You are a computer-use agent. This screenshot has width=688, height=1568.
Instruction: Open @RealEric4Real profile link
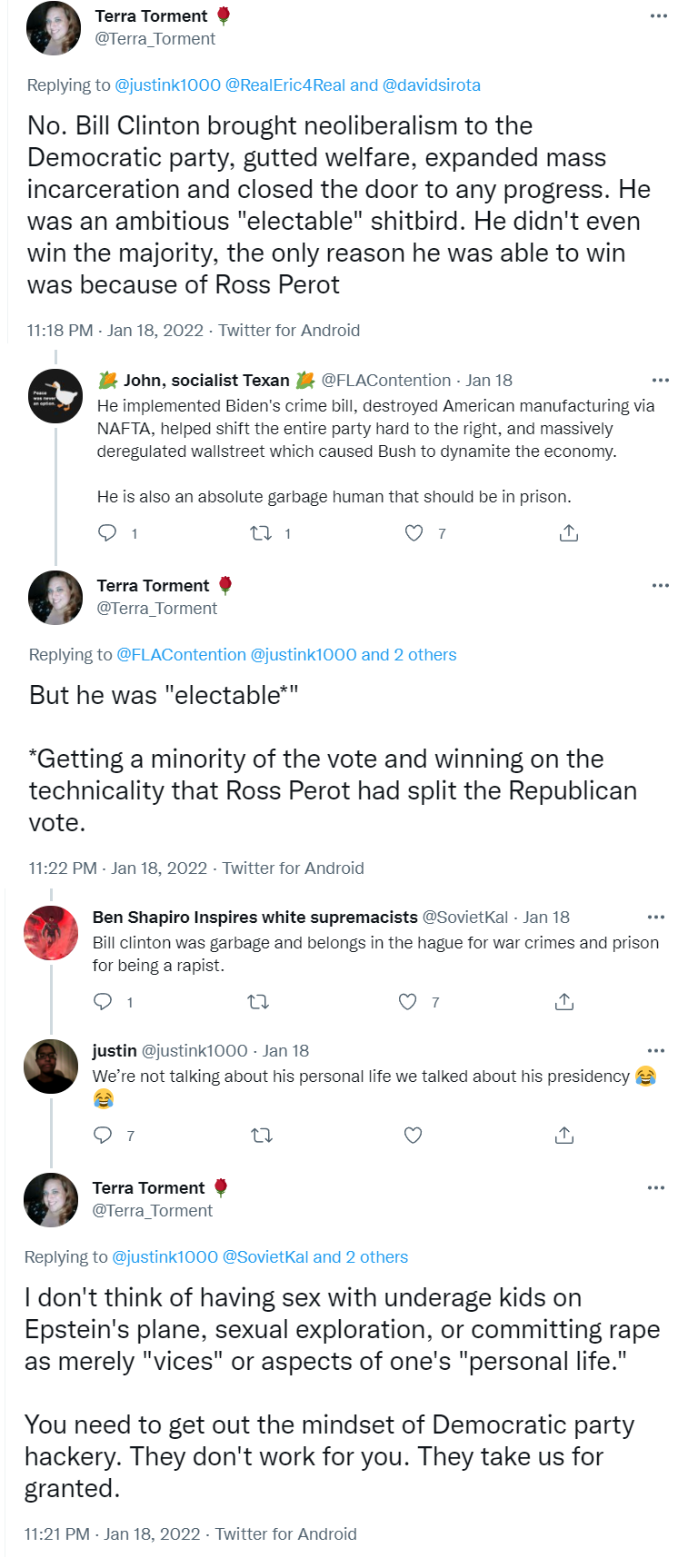[x=285, y=85]
